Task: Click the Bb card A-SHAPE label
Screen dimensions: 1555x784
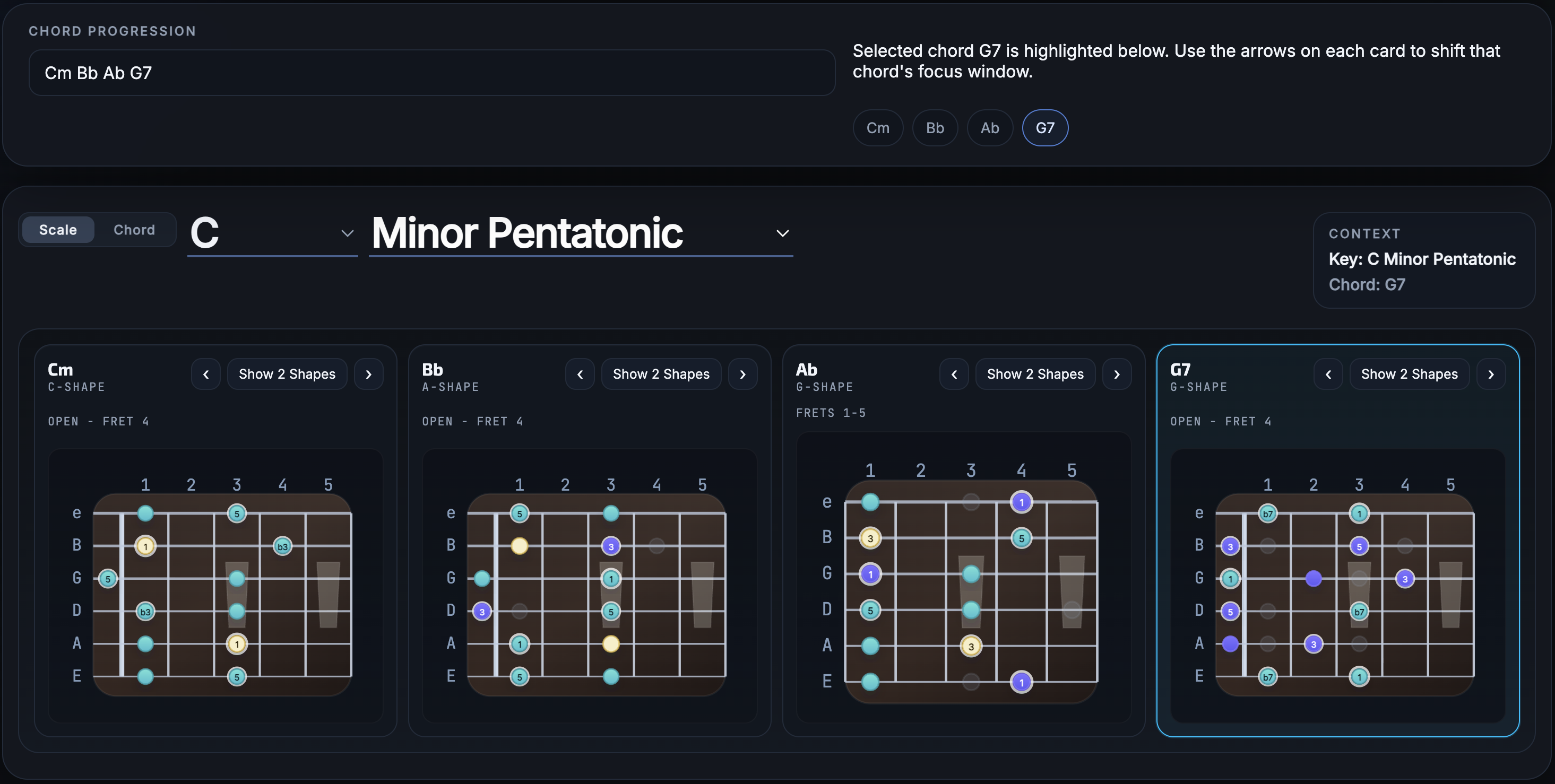Action: coord(451,387)
